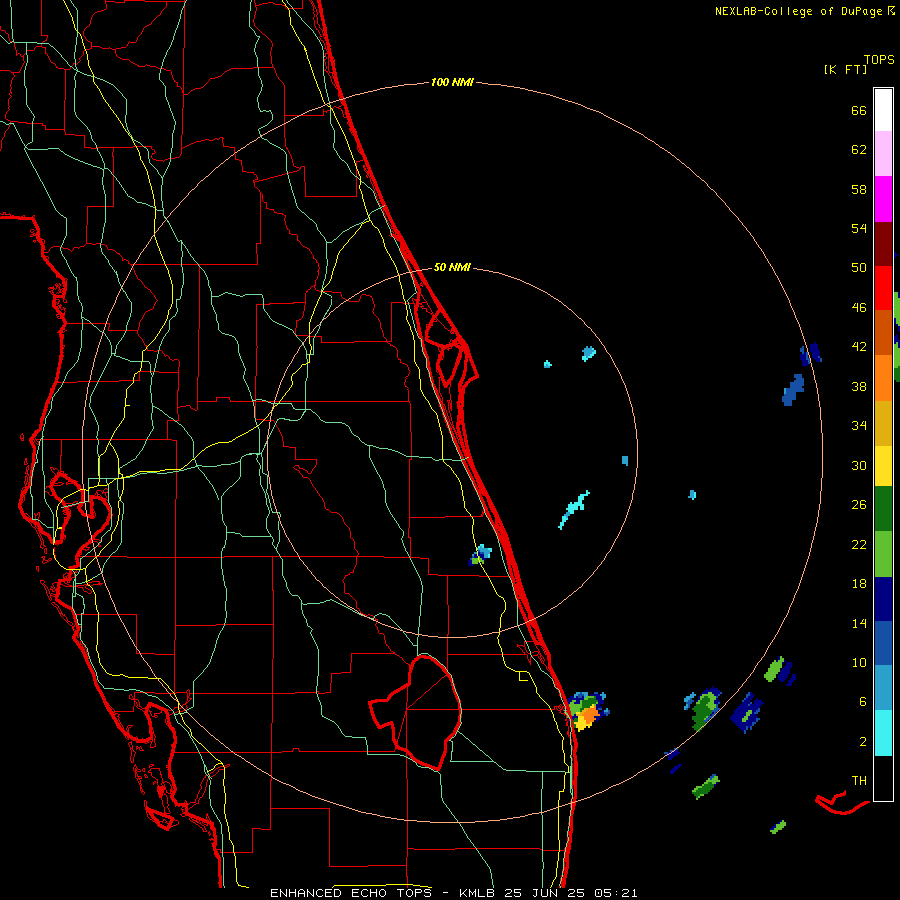Click the 58 legend value
The image size is (900, 900).
tap(859, 189)
